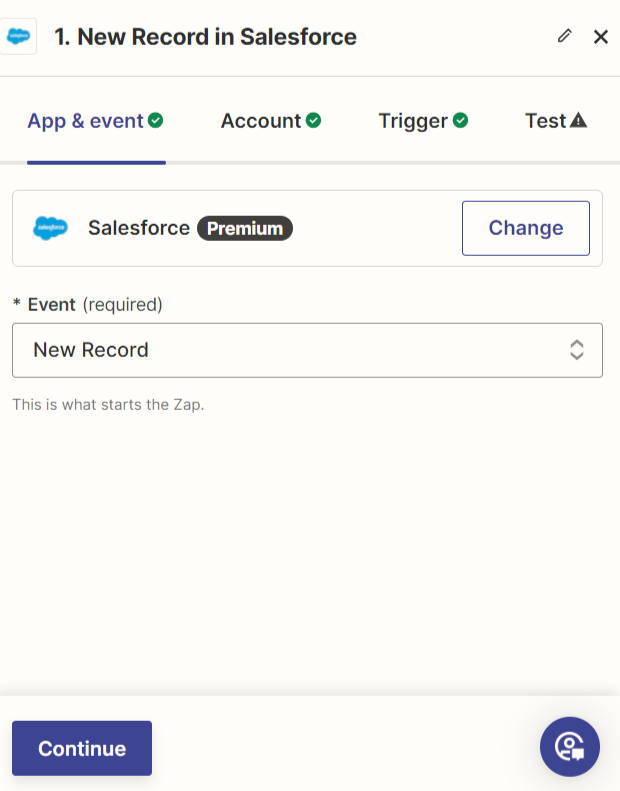Viewport: 620px width, 791px height.
Task: Click the Change button for Salesforce
Action: pos(526,228)
